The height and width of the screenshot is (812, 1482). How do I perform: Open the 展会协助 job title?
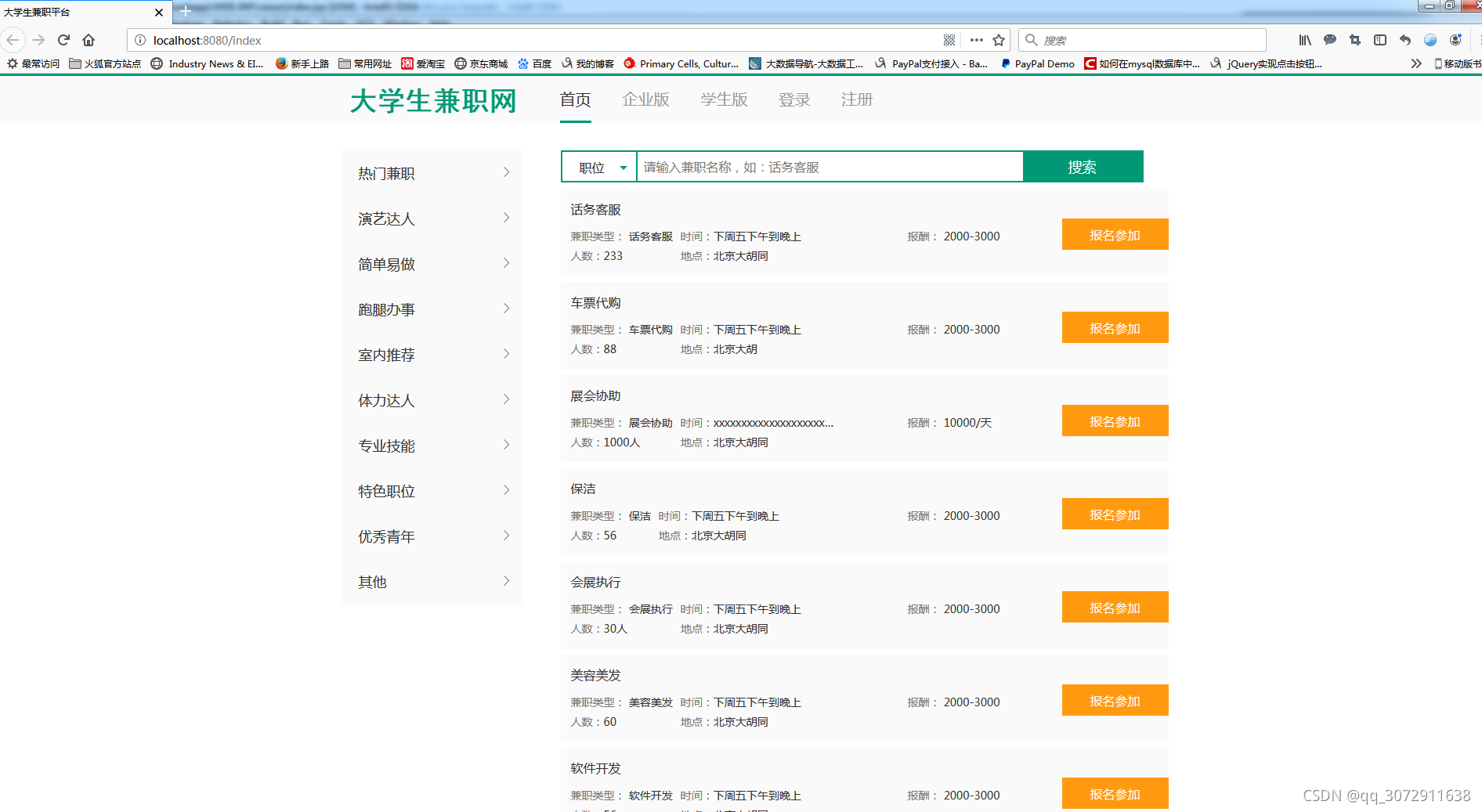595,396
